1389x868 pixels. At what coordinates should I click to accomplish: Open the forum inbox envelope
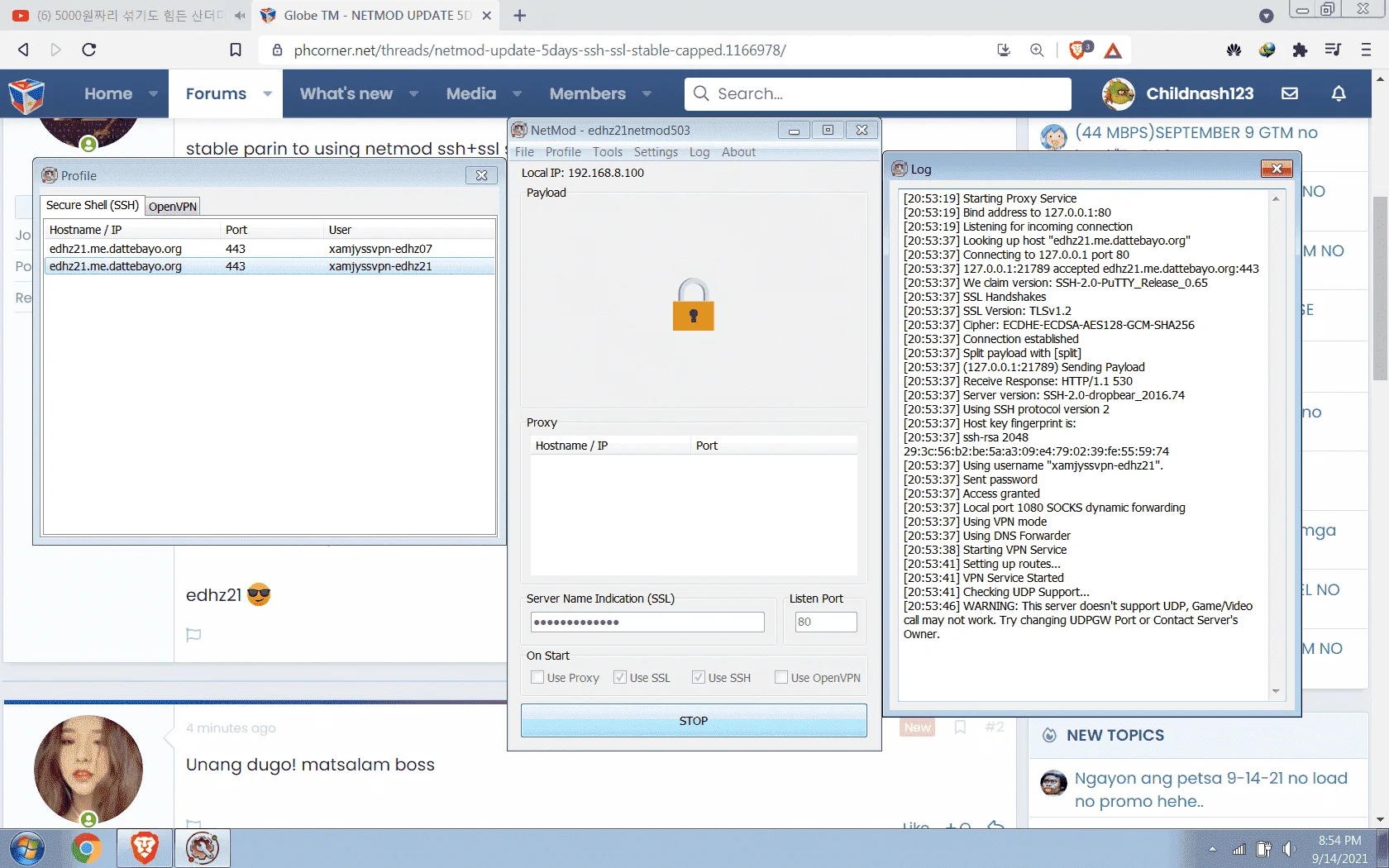[1290, 93]
